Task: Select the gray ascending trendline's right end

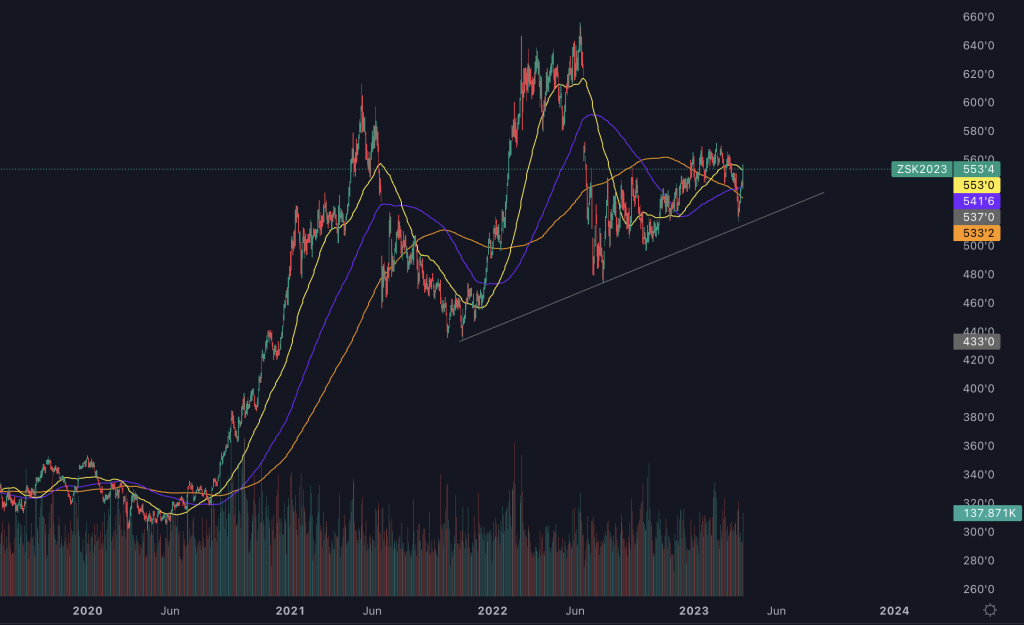Action: click(823, 192)
